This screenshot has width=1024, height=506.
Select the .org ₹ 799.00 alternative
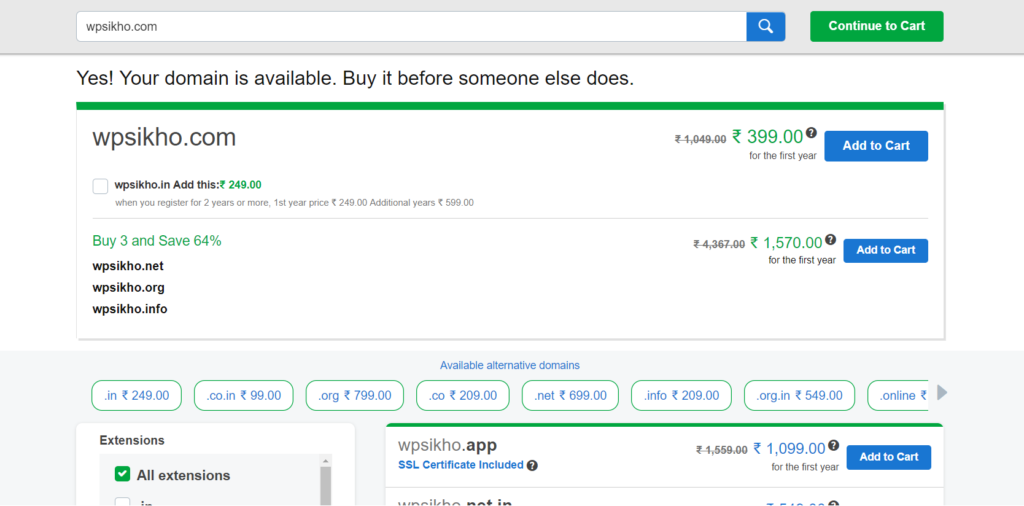point(355,396)
